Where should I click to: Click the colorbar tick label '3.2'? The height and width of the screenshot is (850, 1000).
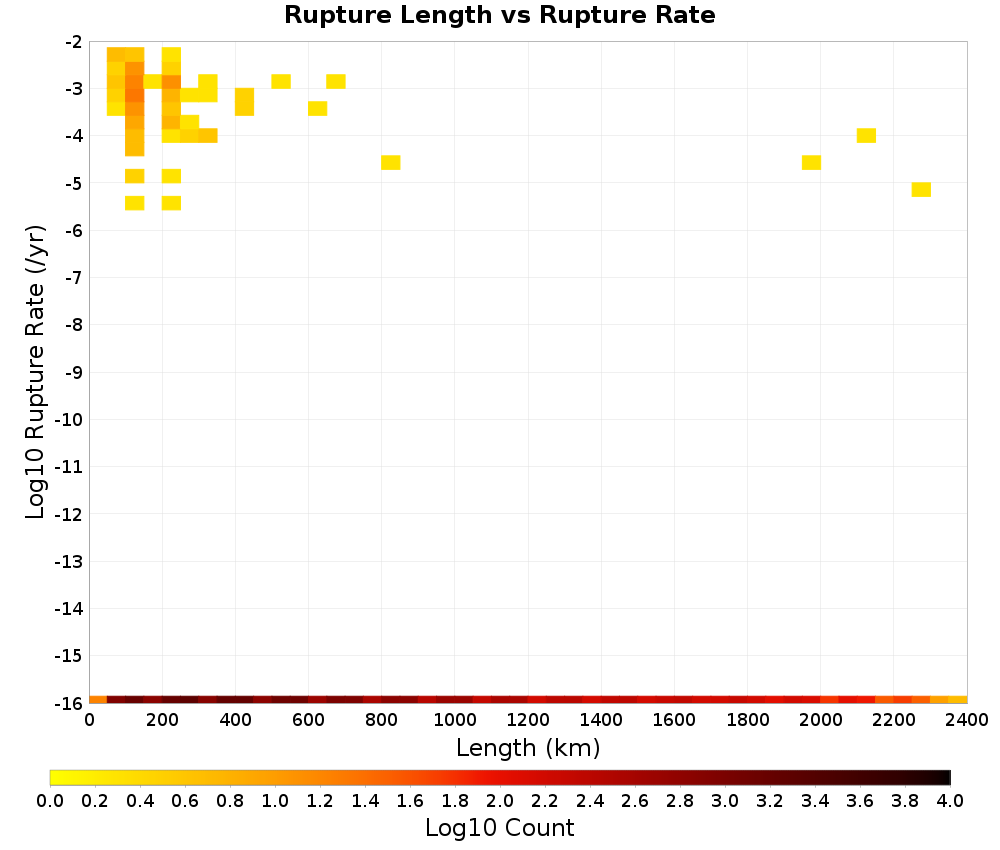click(770, 801)
